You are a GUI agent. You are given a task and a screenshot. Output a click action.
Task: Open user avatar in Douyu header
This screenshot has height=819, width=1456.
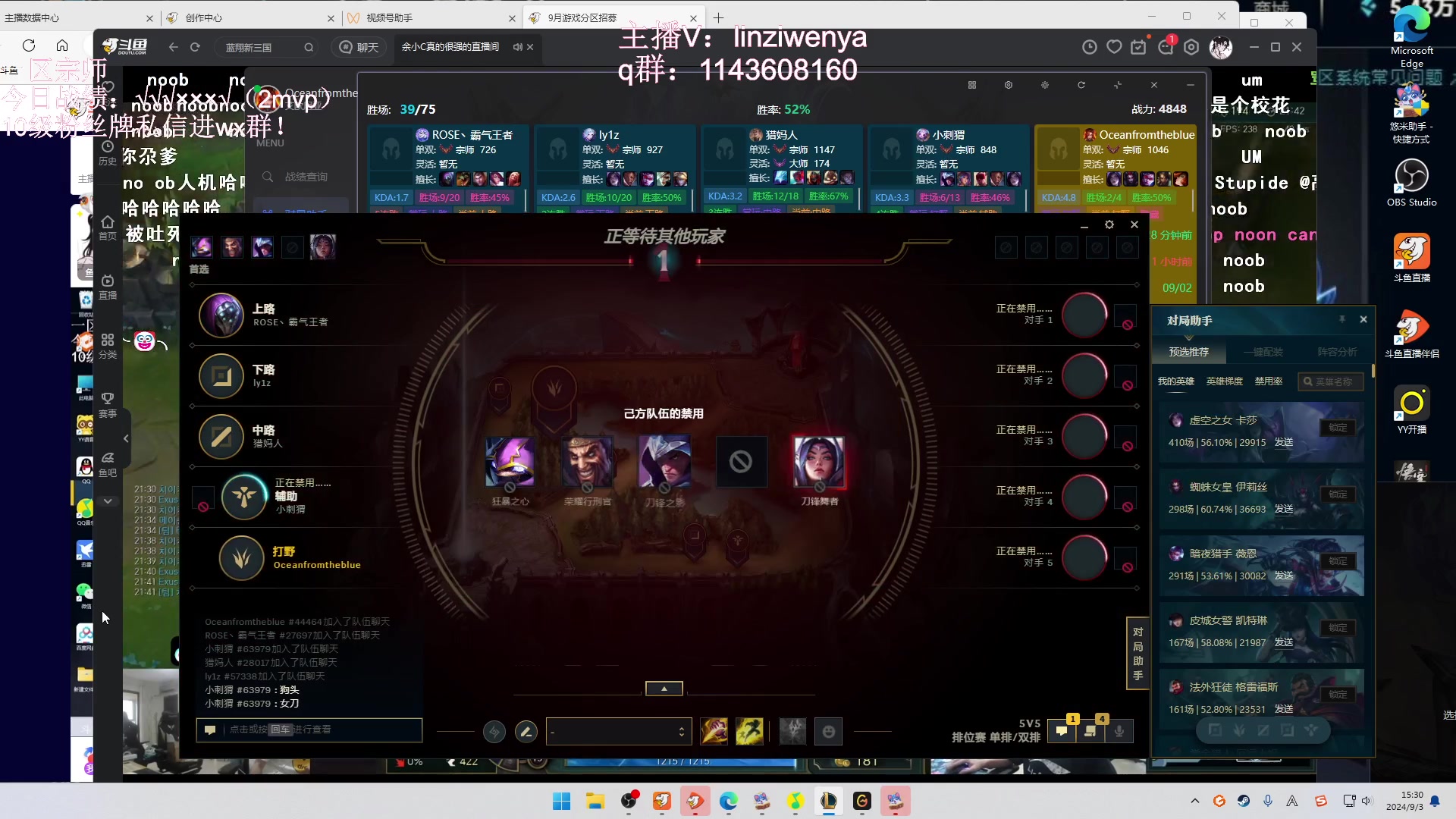click(x=1220, y=47)
